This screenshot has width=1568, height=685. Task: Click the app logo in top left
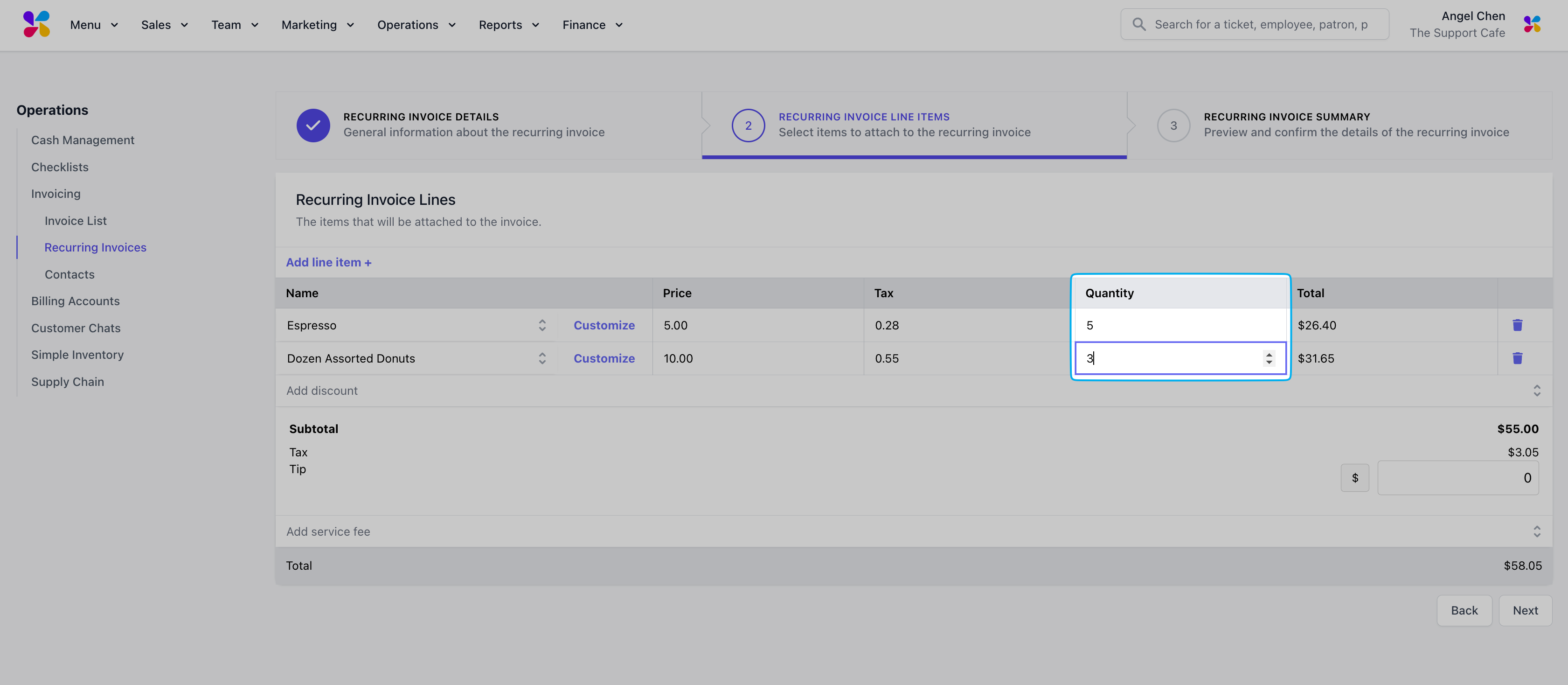tap(36, 24)
